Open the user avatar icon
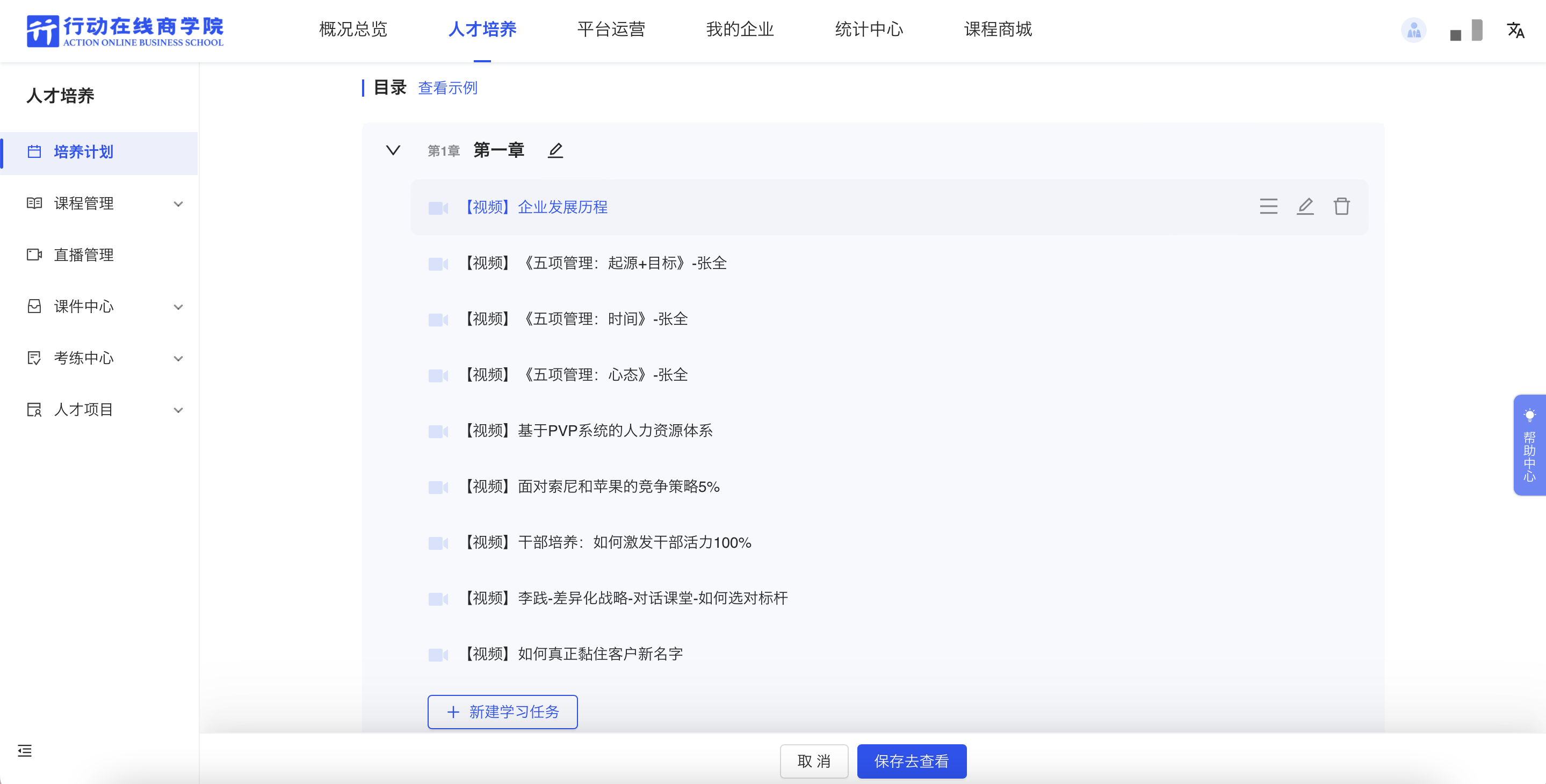Viewport: 1546px width, 784px height. pyautogui.click(x=1413, y=30)
